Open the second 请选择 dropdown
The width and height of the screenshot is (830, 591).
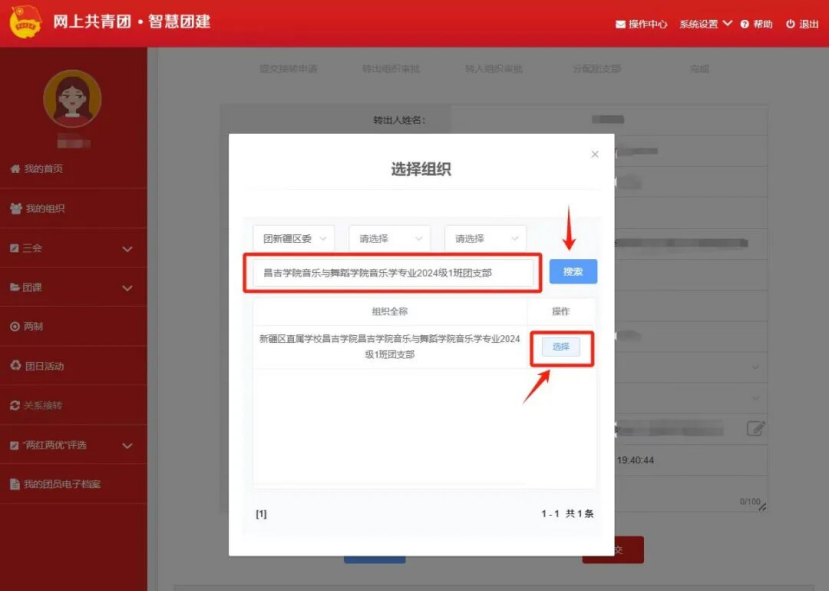click(x=389, y=239)
